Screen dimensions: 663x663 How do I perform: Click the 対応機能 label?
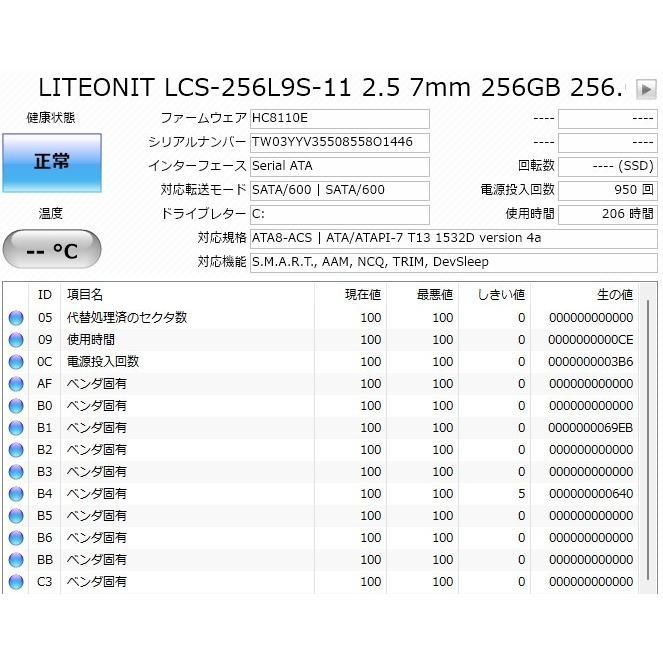[222, 262]
